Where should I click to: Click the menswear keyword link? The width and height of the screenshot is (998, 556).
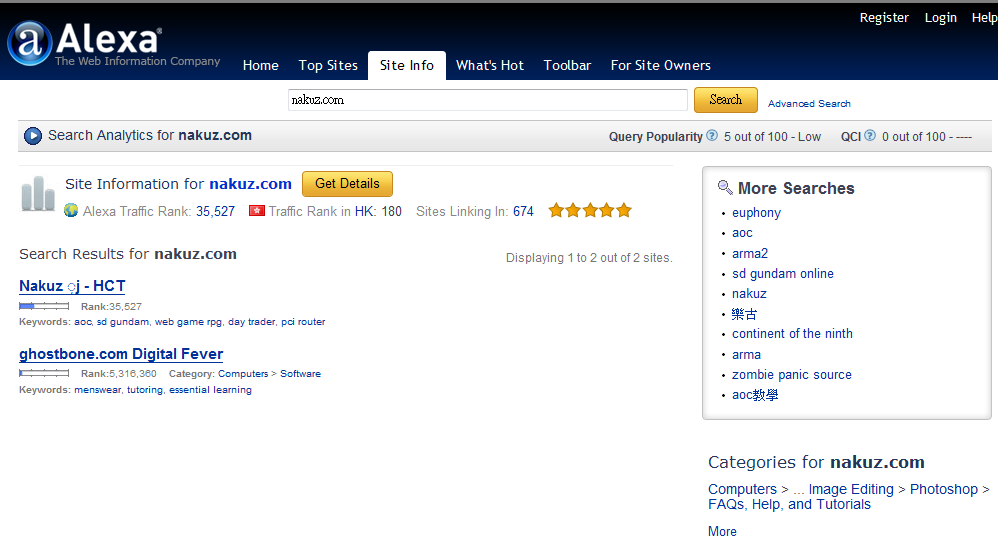click(x=97, y=390)
